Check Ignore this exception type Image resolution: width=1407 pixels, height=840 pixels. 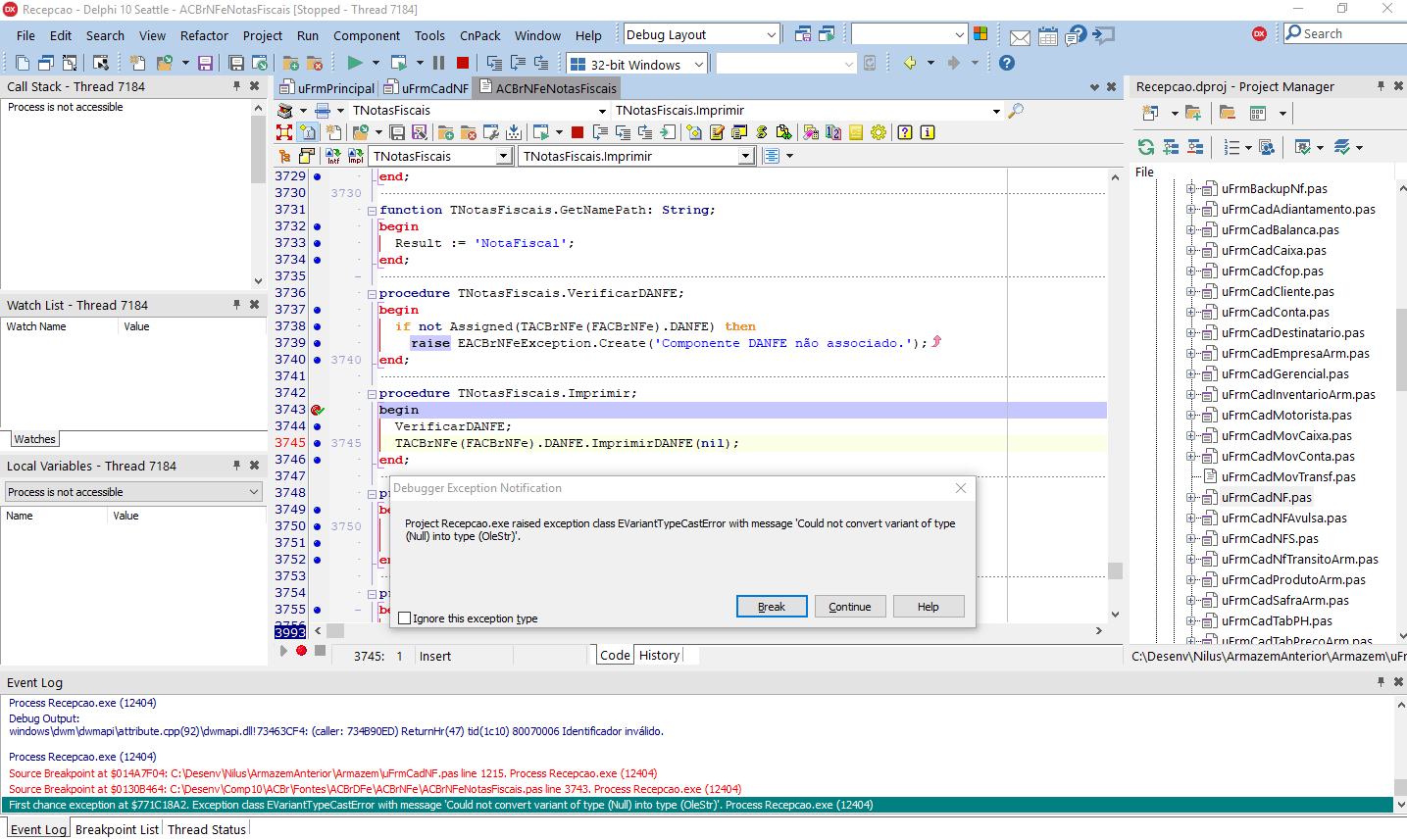(x=404, y=618)
